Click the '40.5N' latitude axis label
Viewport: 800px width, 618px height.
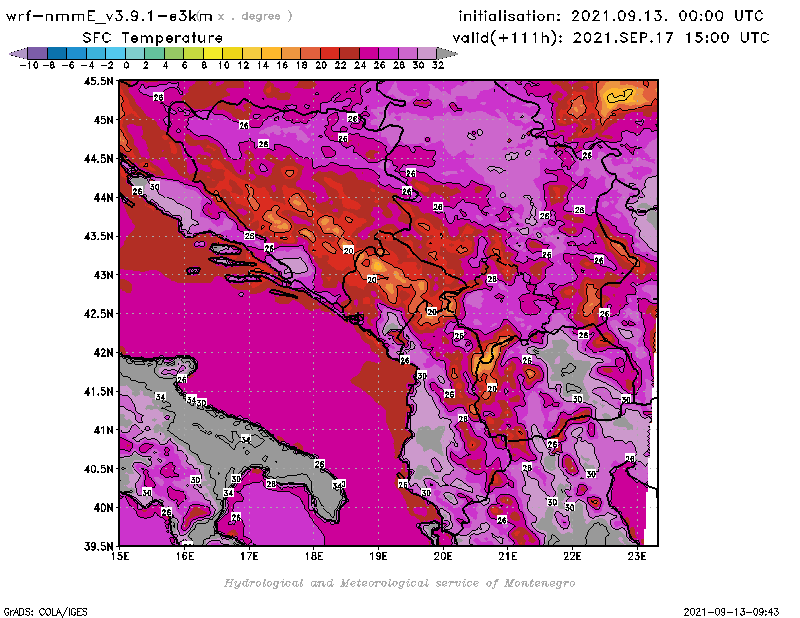98,469
